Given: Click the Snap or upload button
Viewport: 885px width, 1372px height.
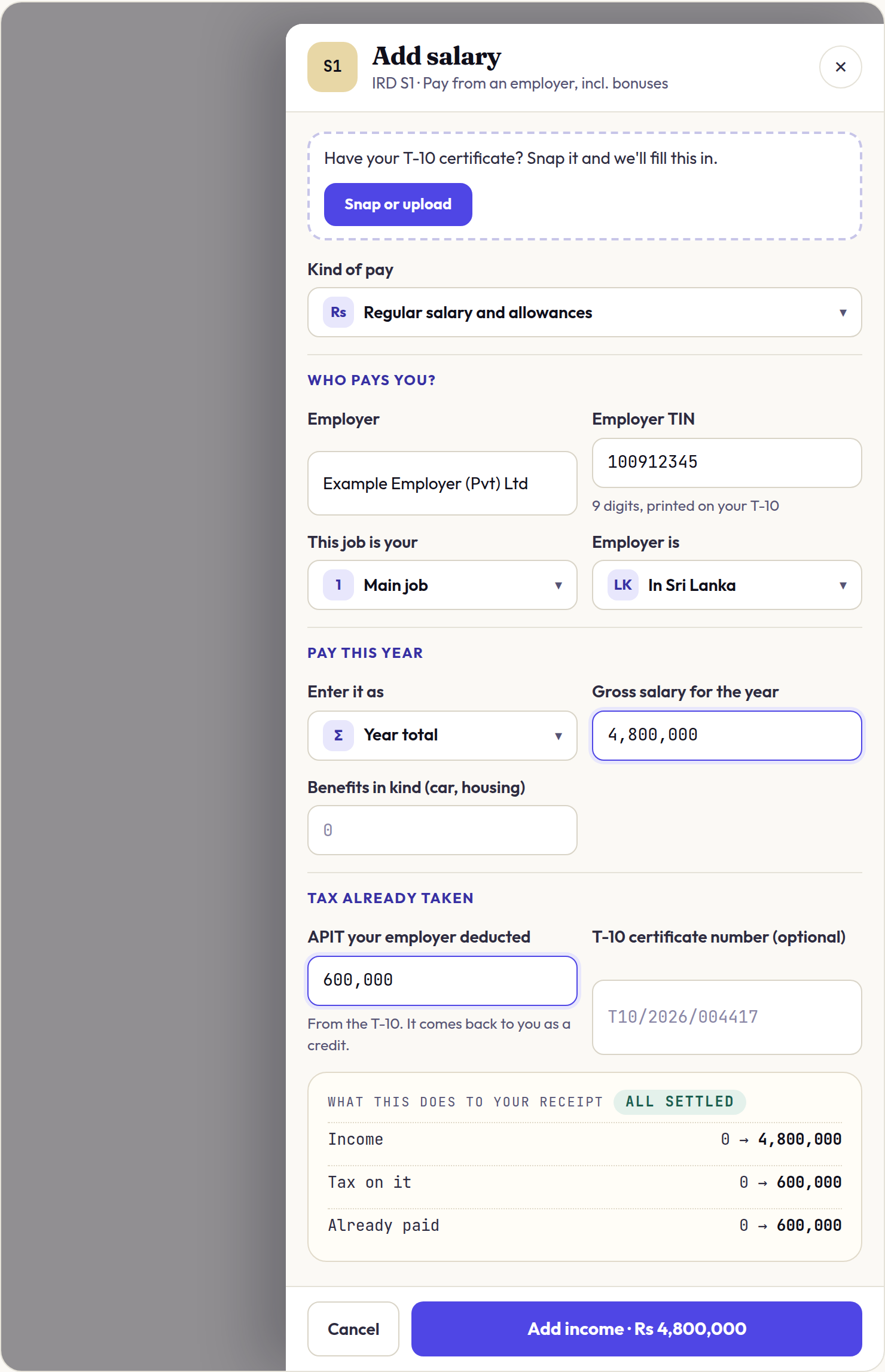Looking at the screenshot, I should pyautogui.click(x=398, y=205).
